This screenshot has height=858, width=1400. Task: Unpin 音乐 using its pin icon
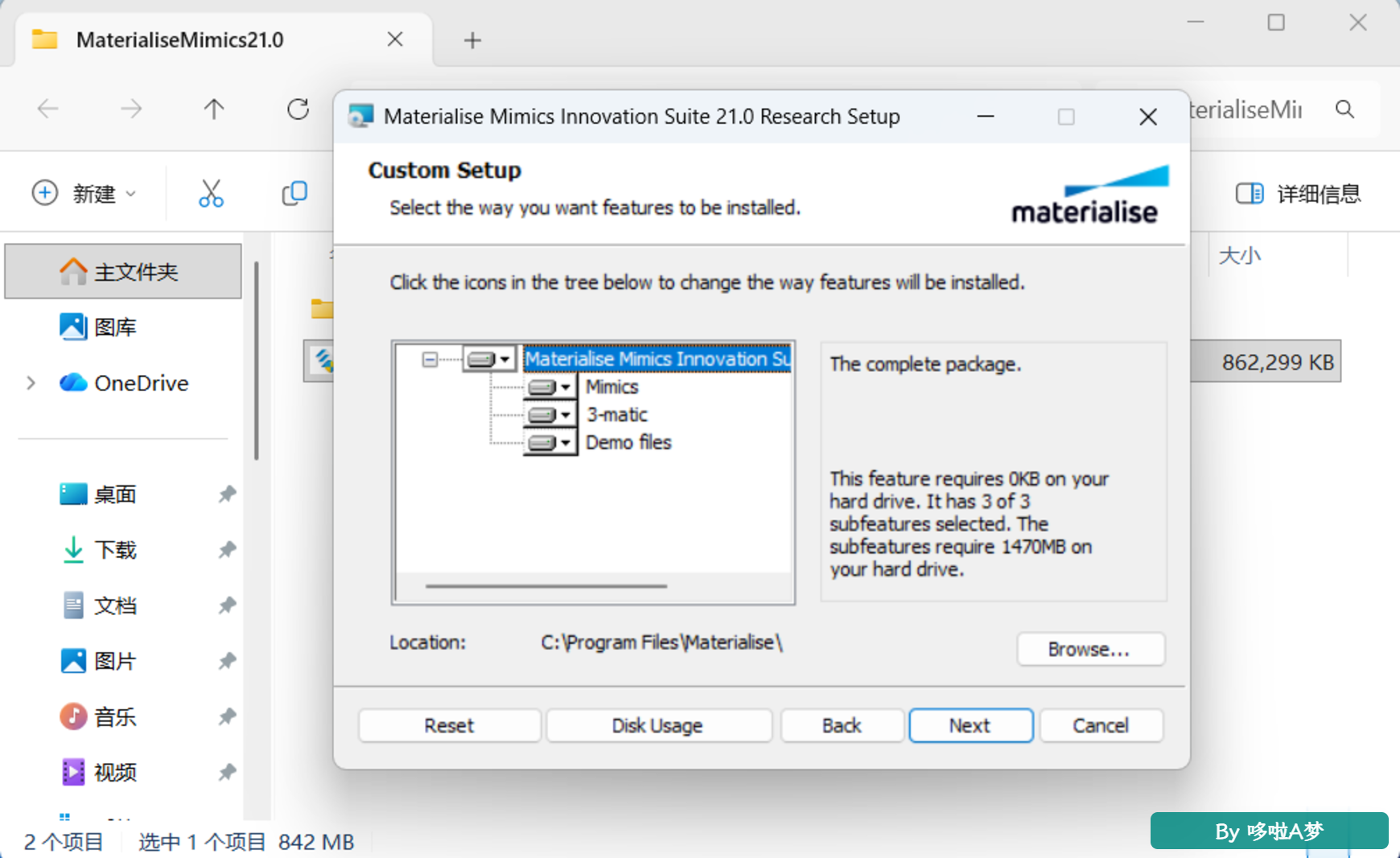point(228,716)
